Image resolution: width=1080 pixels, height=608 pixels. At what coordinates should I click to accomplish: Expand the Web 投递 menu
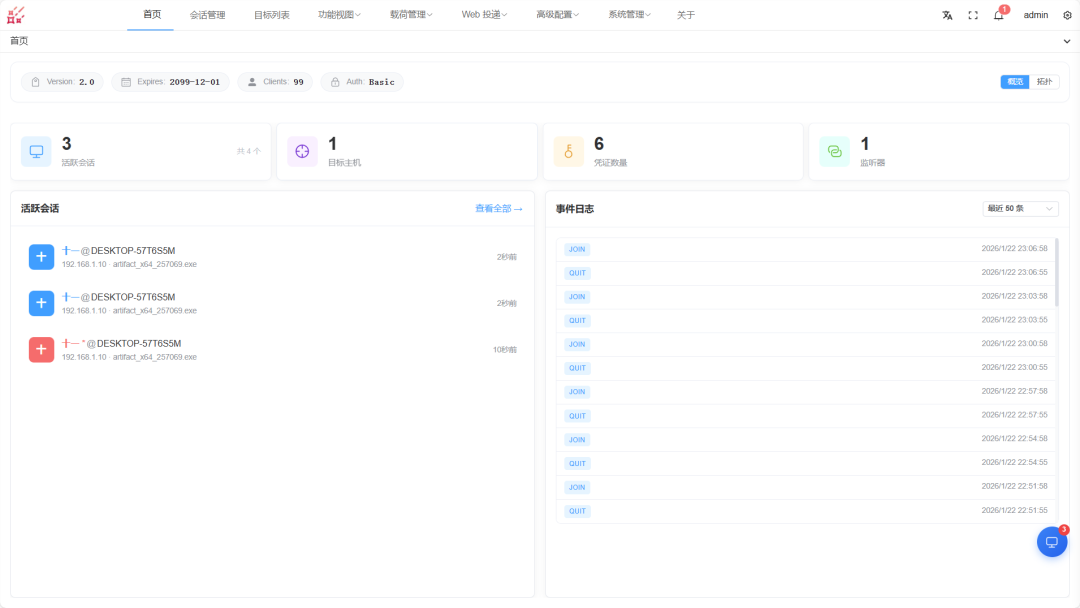tap(484, 14)
